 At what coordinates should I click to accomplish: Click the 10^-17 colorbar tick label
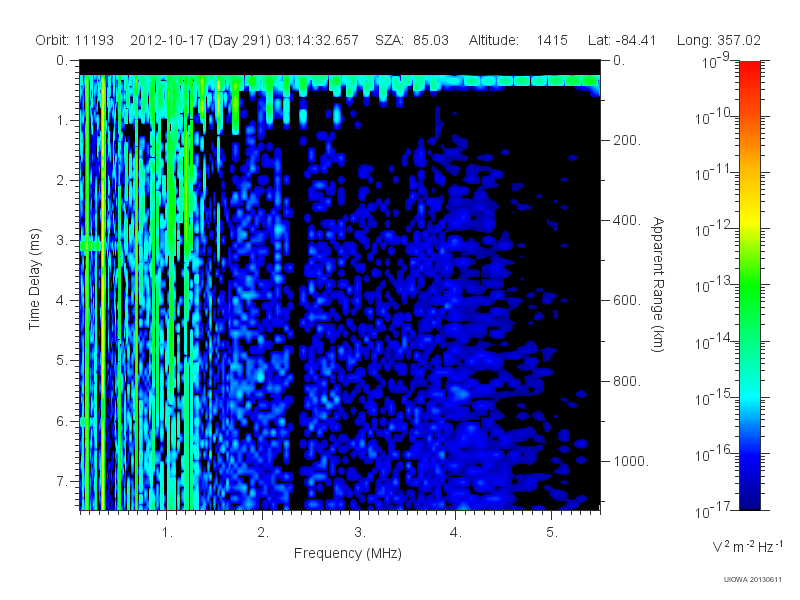[x=714, y=510]
